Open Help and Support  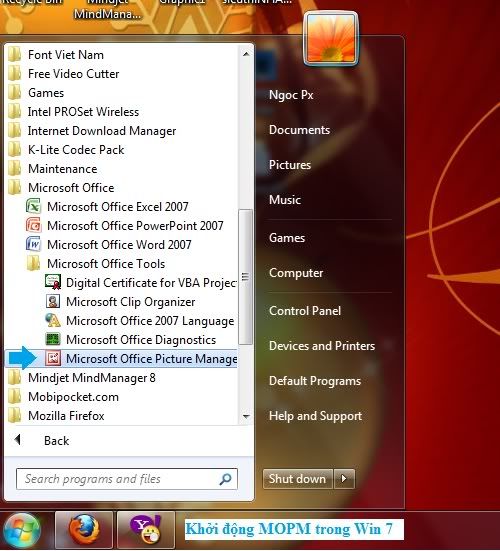315,416
